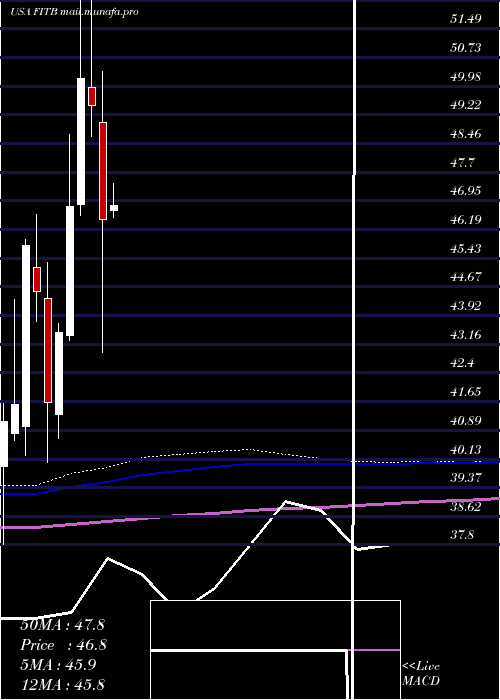Click the 45.43 price axis label

pyautogui.click(x=466, y=248)
